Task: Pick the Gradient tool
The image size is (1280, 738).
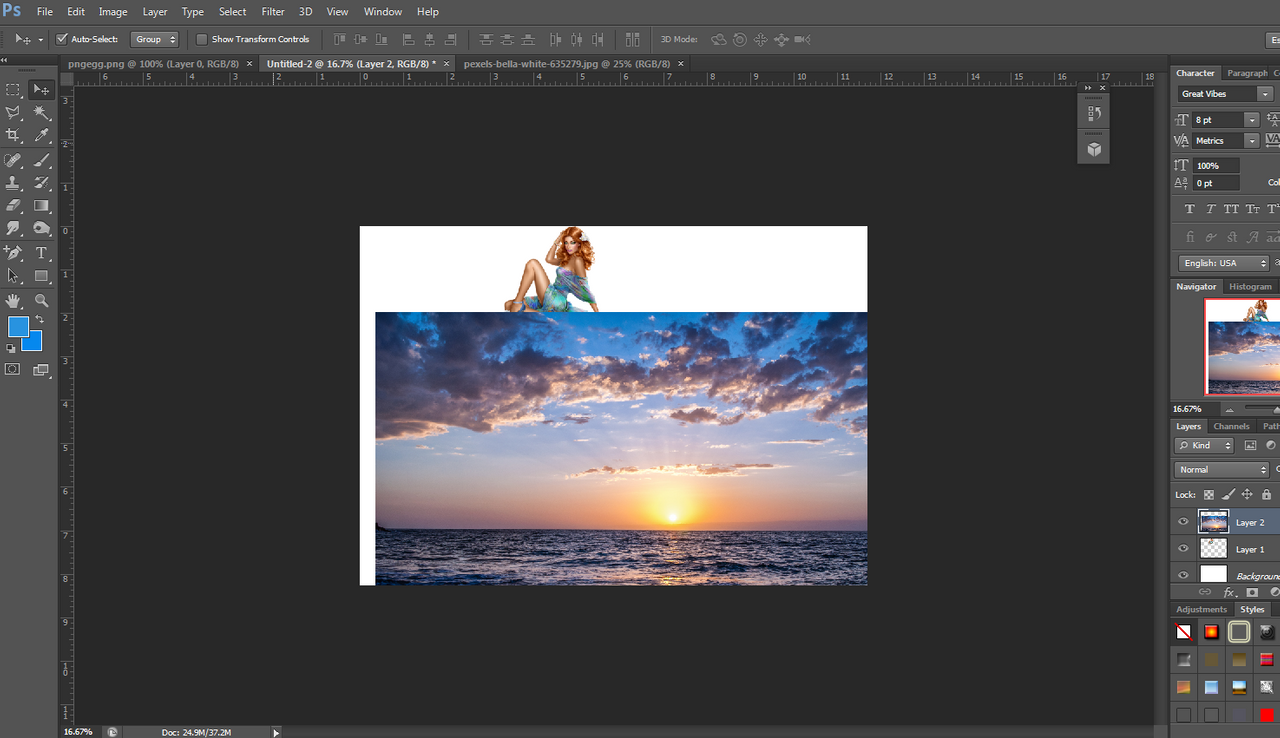Action: 42,205
